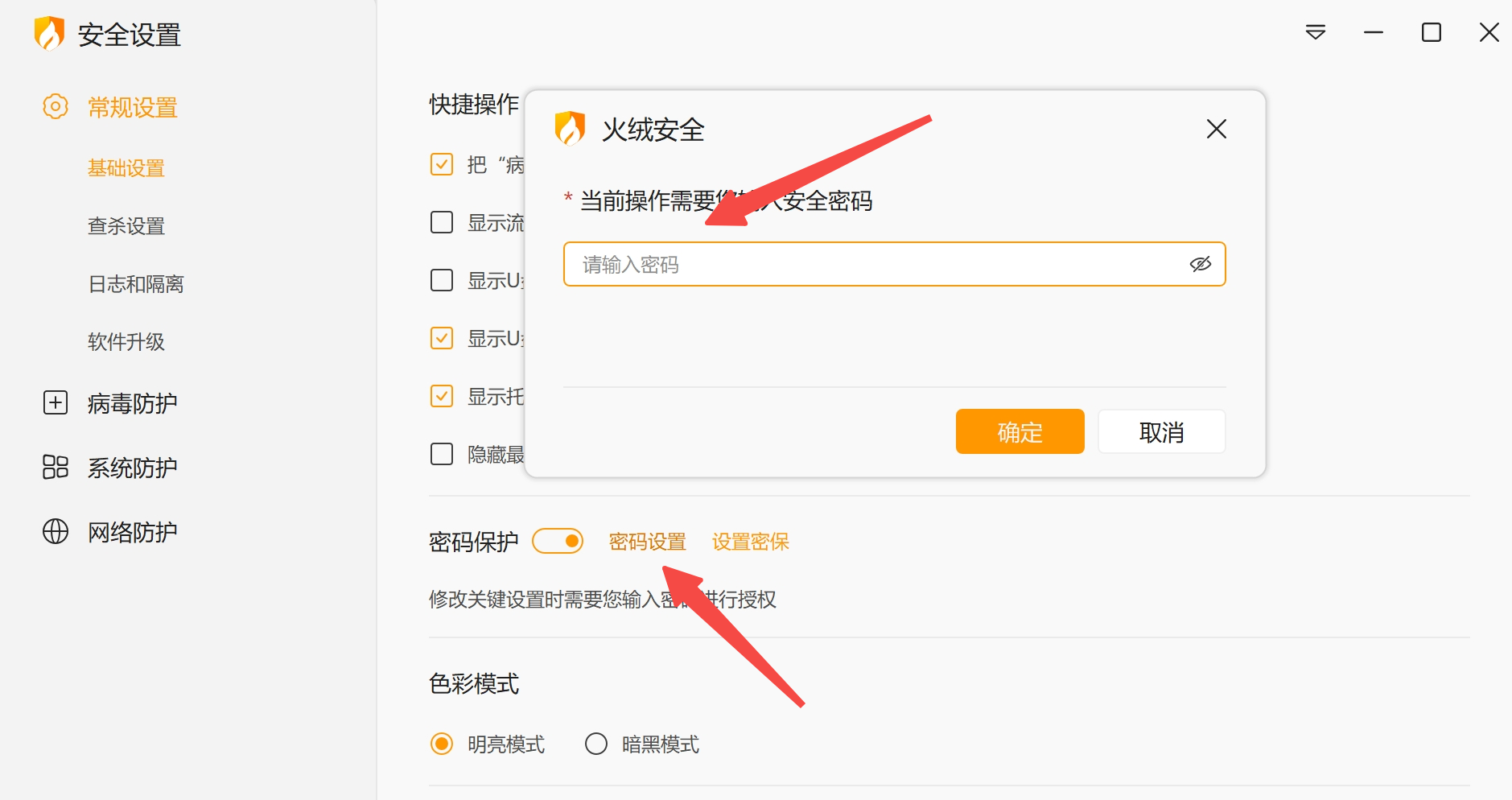Toggle password visibility eye icon
This screenshot has height=800, width=1512.
click(1200, 264)
